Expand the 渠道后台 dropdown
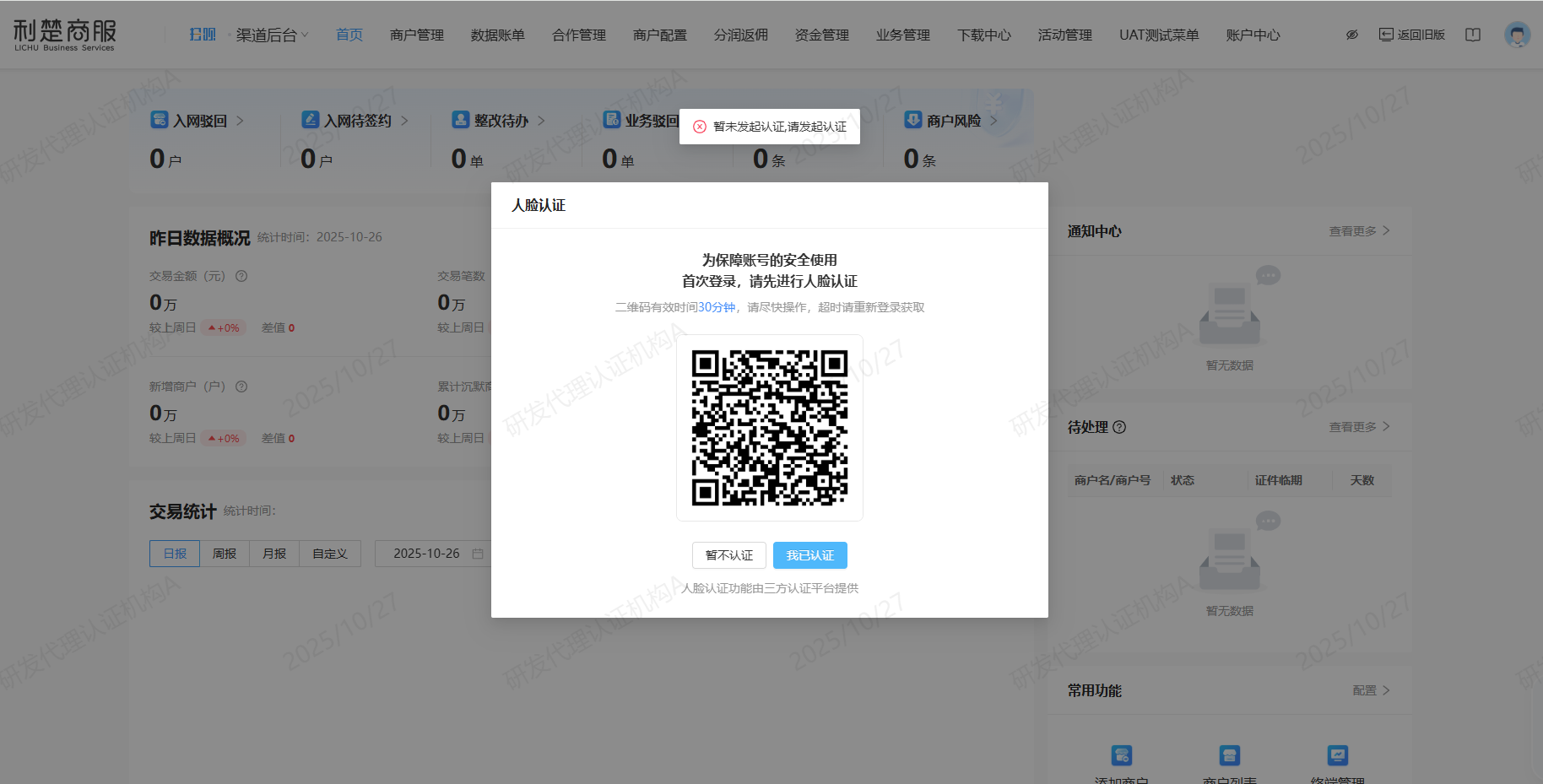The width and height of the screenshot is (1543, 784). [272, 35]
